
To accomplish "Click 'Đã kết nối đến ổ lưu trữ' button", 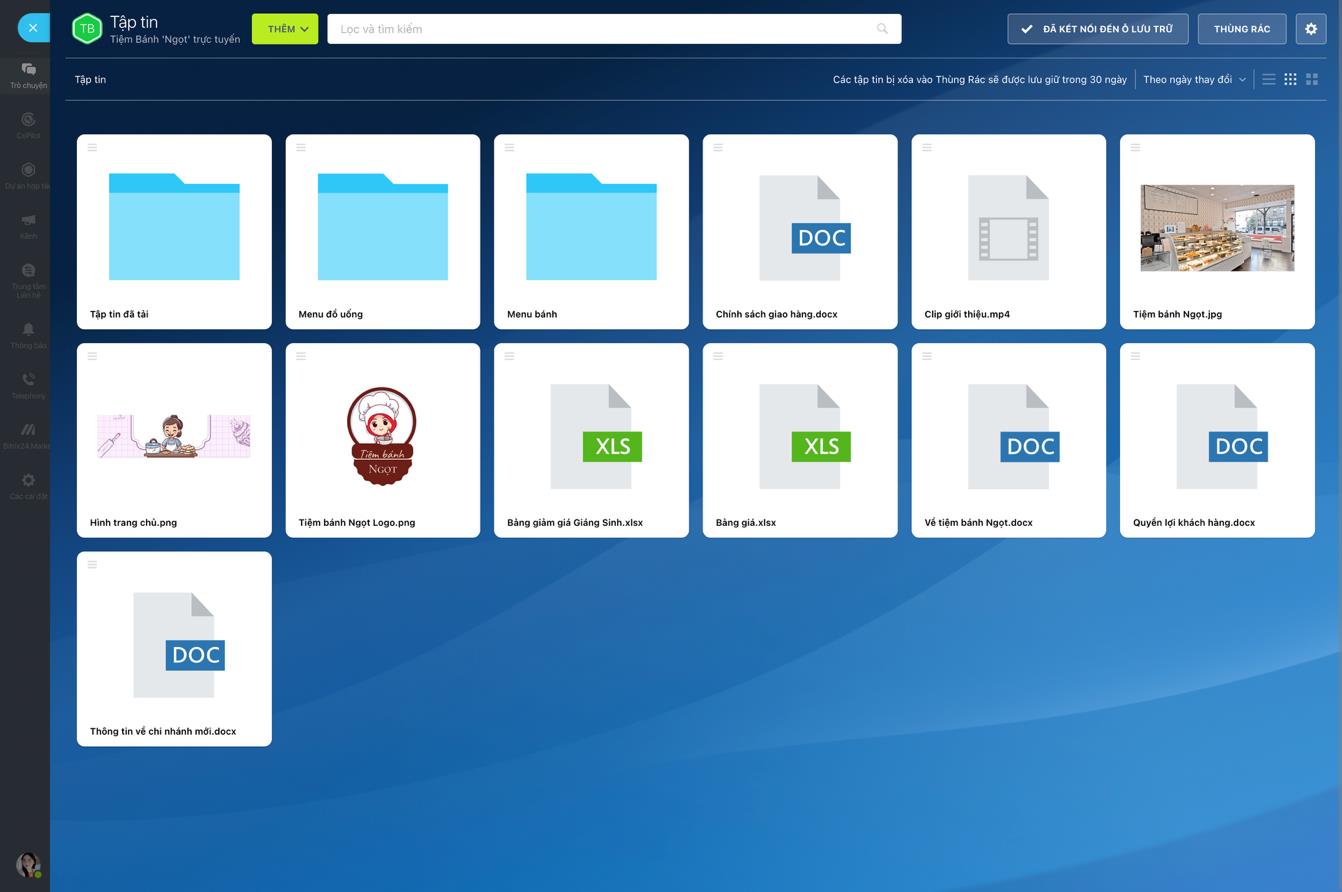I will click(x=1097, y=29).
